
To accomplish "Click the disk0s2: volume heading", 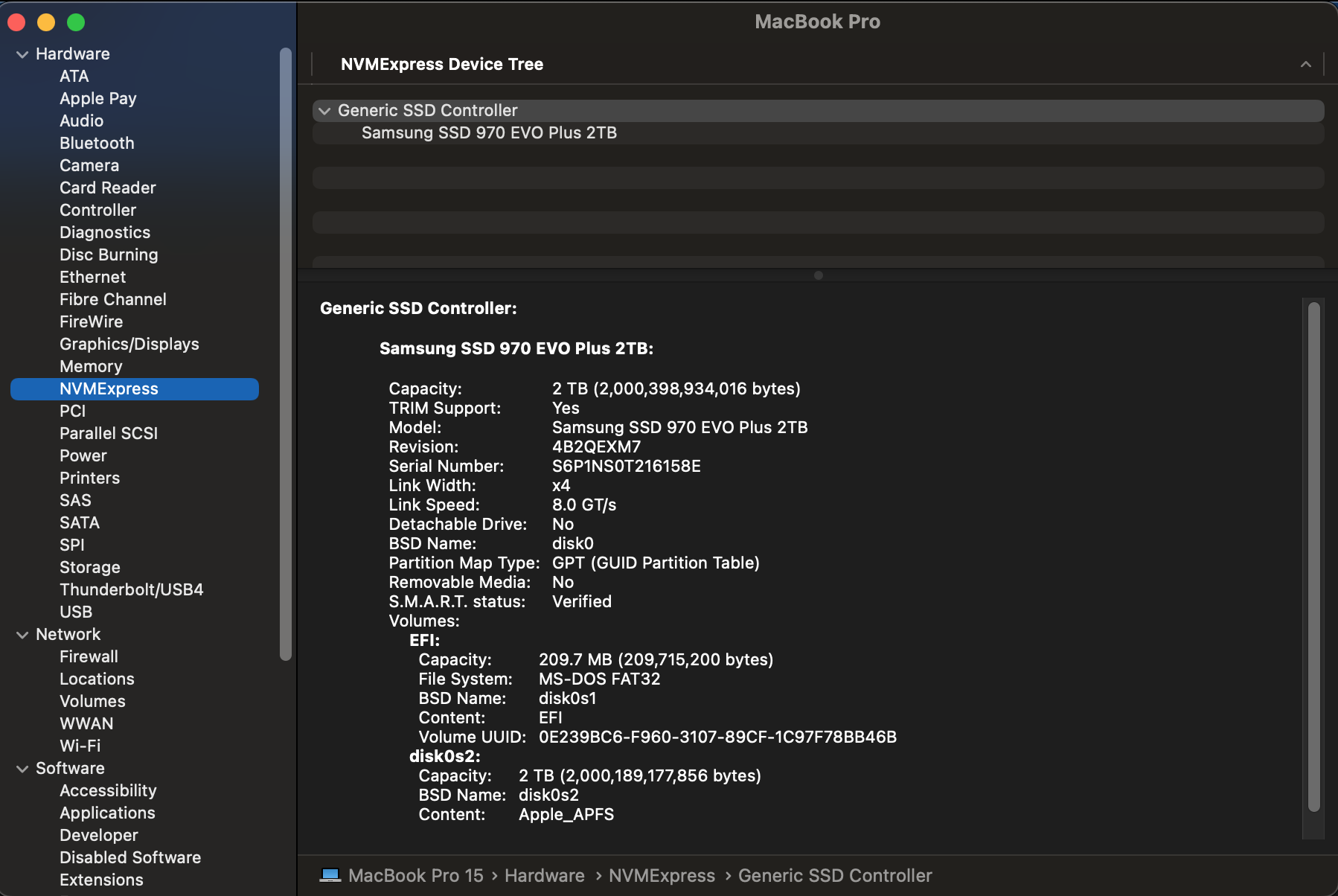I will click(x=445, y=757).
